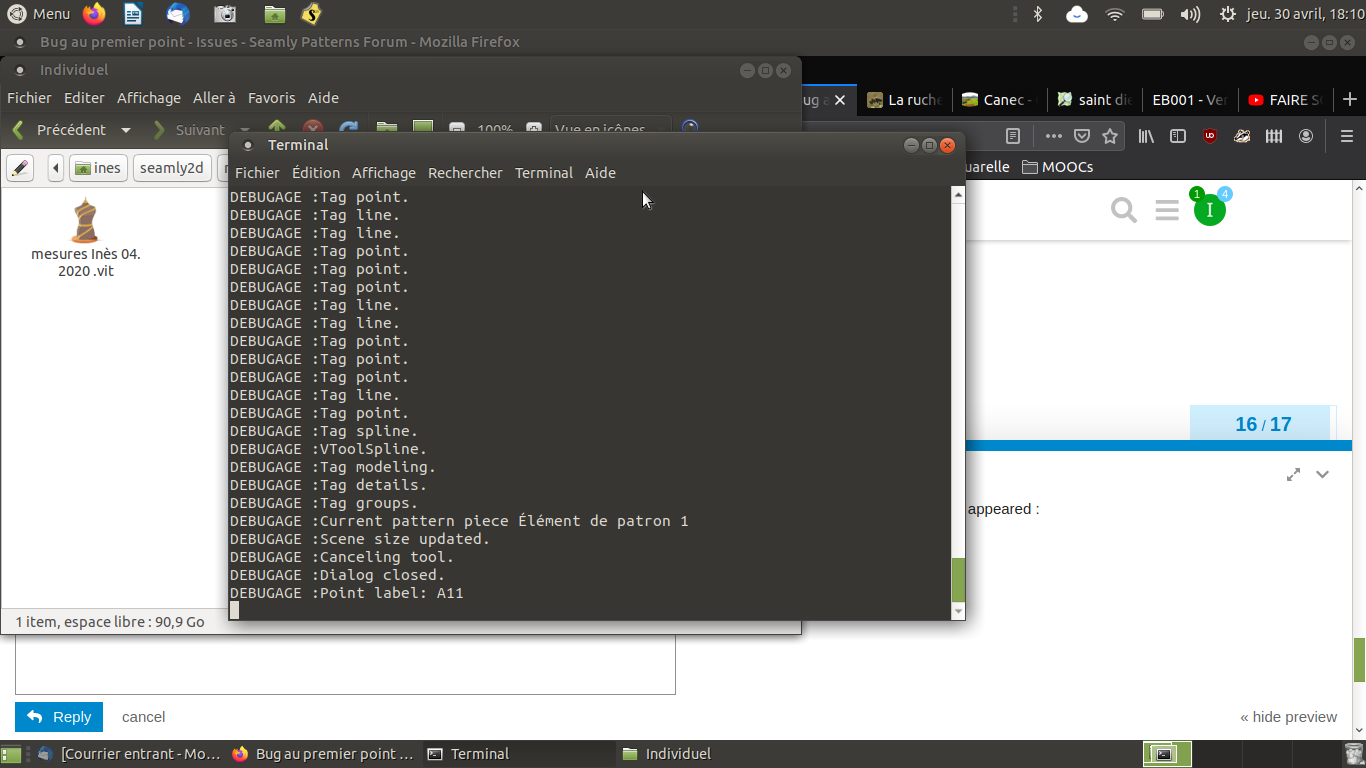
Task: Open the Firefox launcher in top panel
Action: pyautogui.click(x=94, y=14)
